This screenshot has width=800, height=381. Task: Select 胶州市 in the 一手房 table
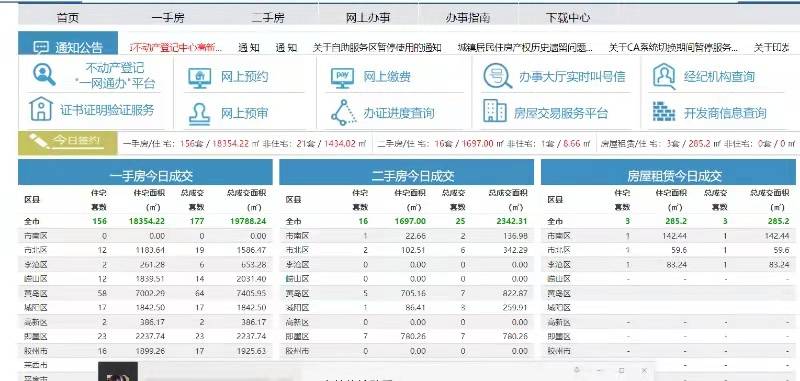pyautogui.click(x=36, y=351)
